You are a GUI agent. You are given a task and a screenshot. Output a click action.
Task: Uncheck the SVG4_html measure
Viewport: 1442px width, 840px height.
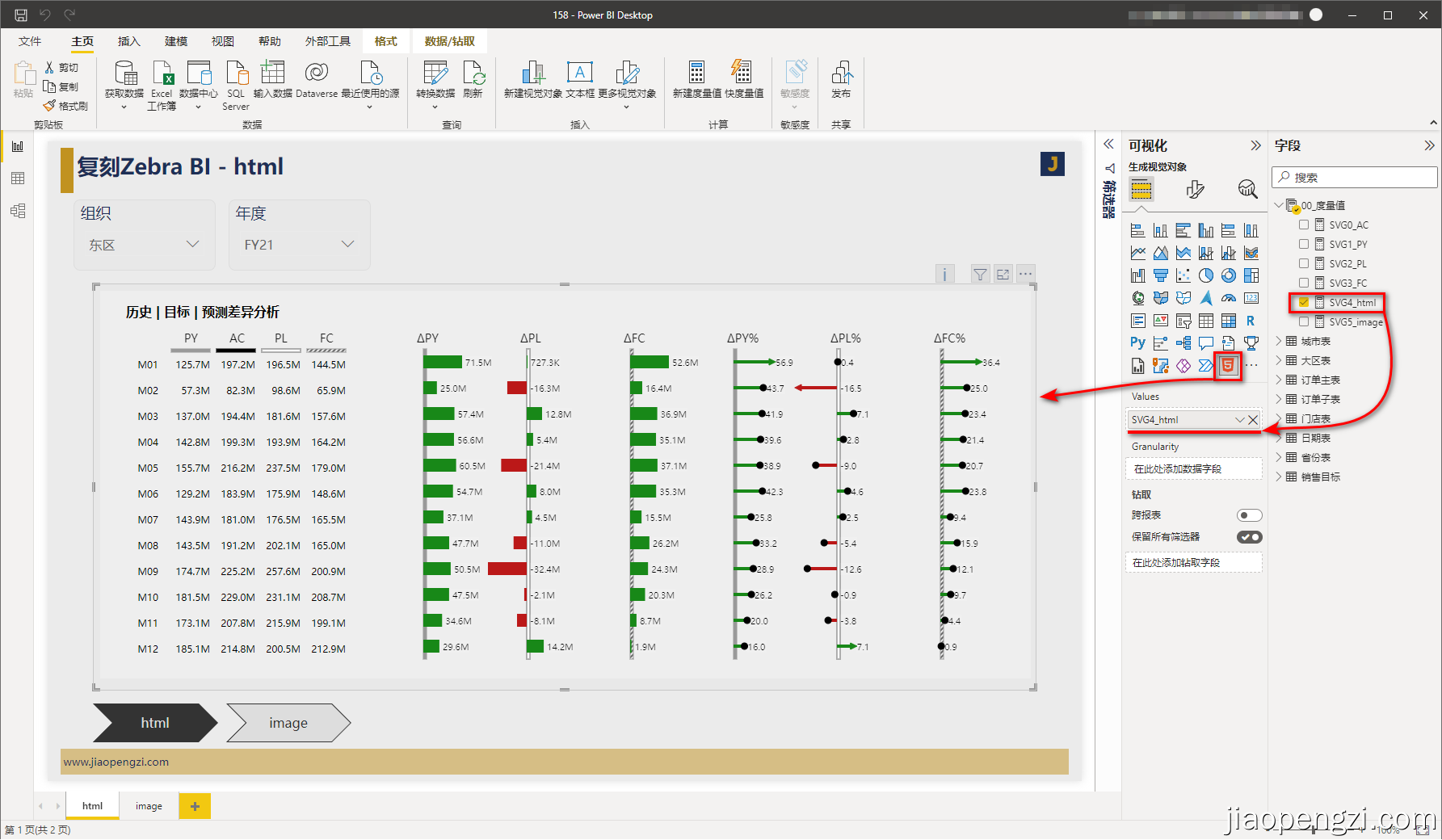point(1304,302)
